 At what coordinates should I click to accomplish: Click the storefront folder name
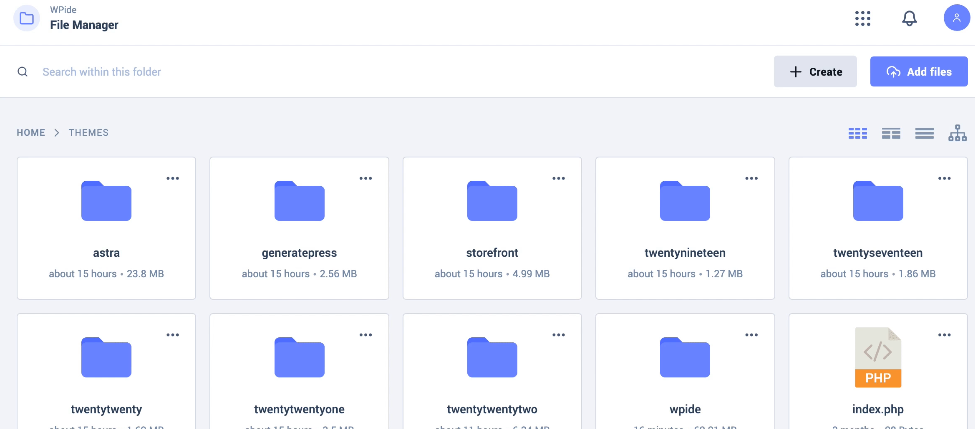492,253
